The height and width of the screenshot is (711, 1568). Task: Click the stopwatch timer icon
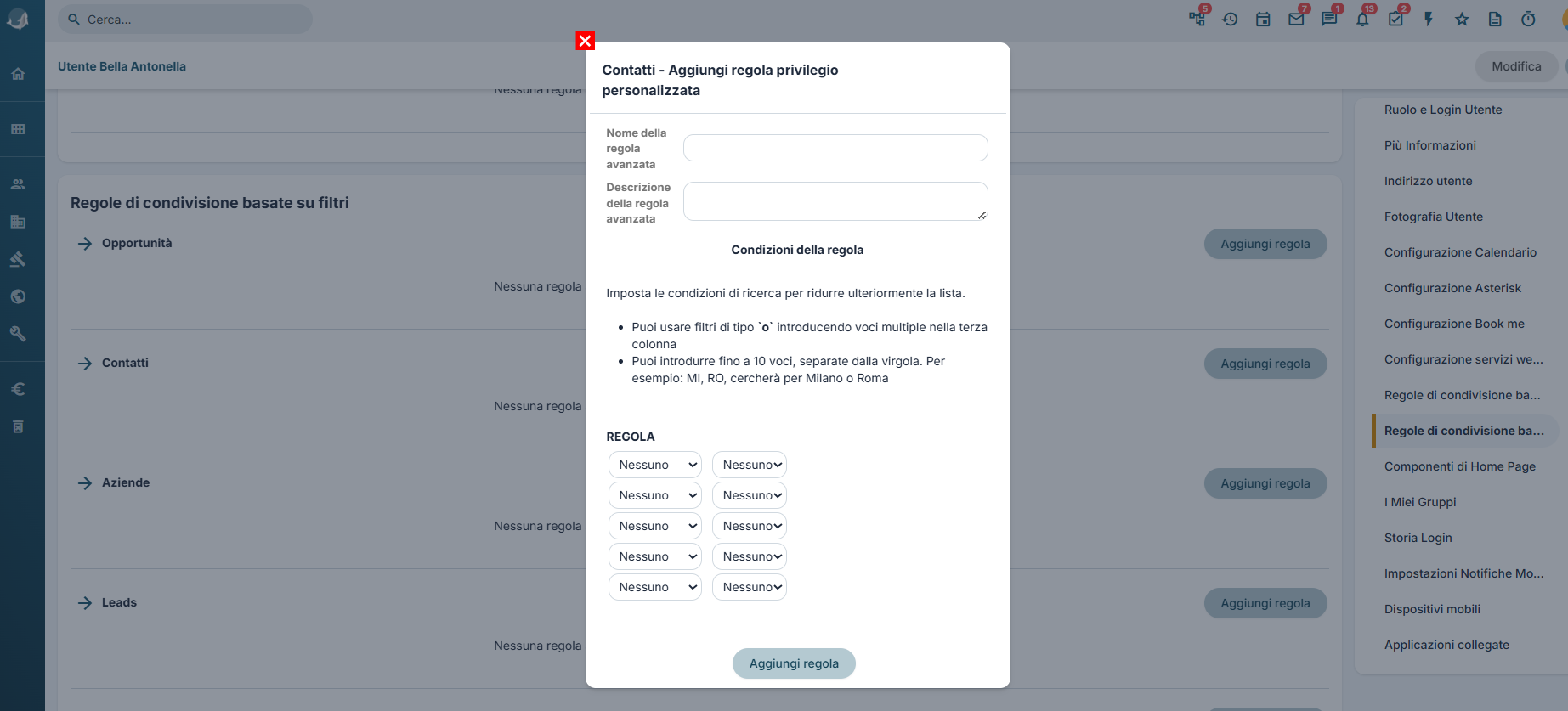1528,20
